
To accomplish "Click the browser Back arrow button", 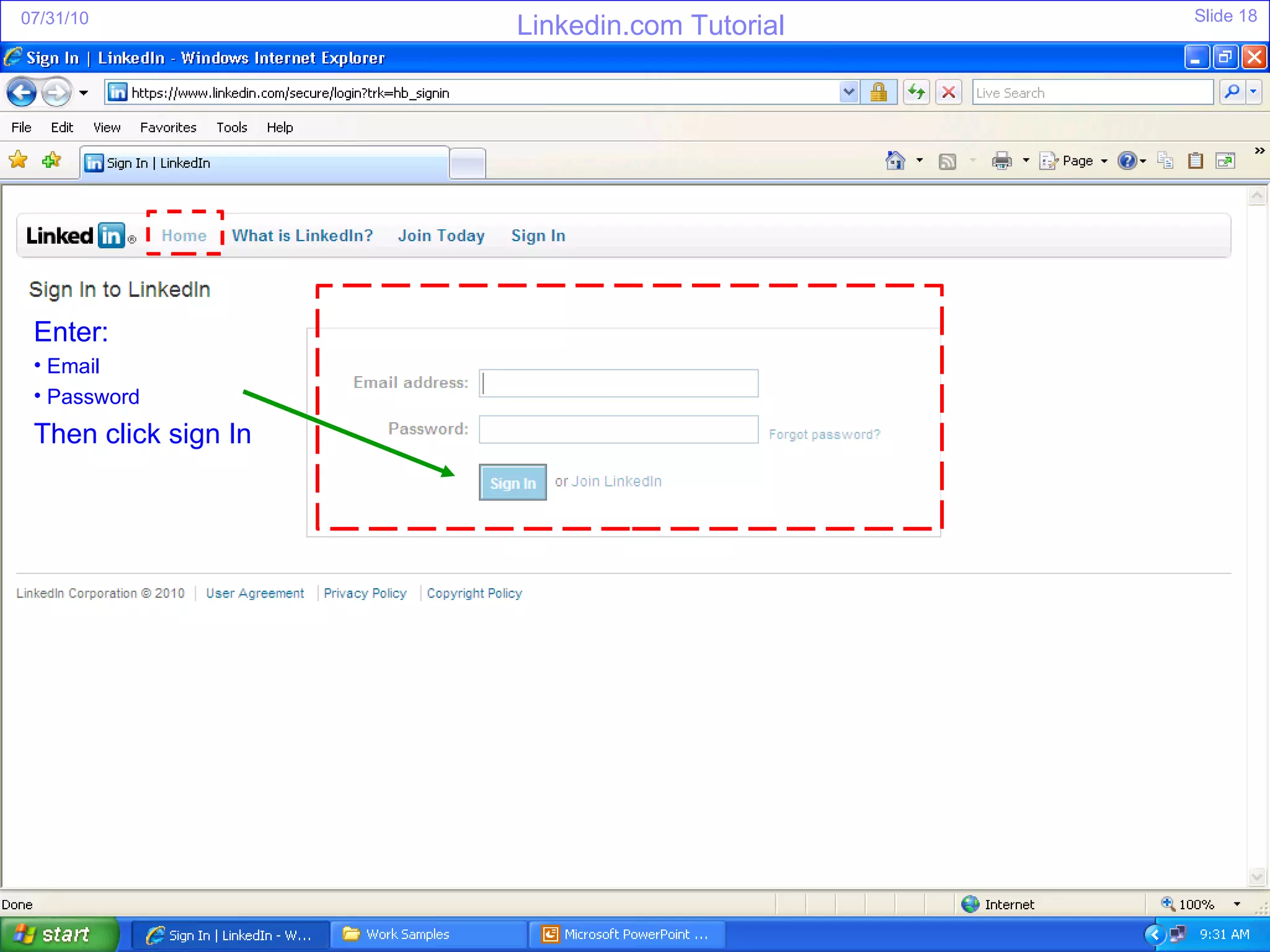I will (x=22, y=93).
